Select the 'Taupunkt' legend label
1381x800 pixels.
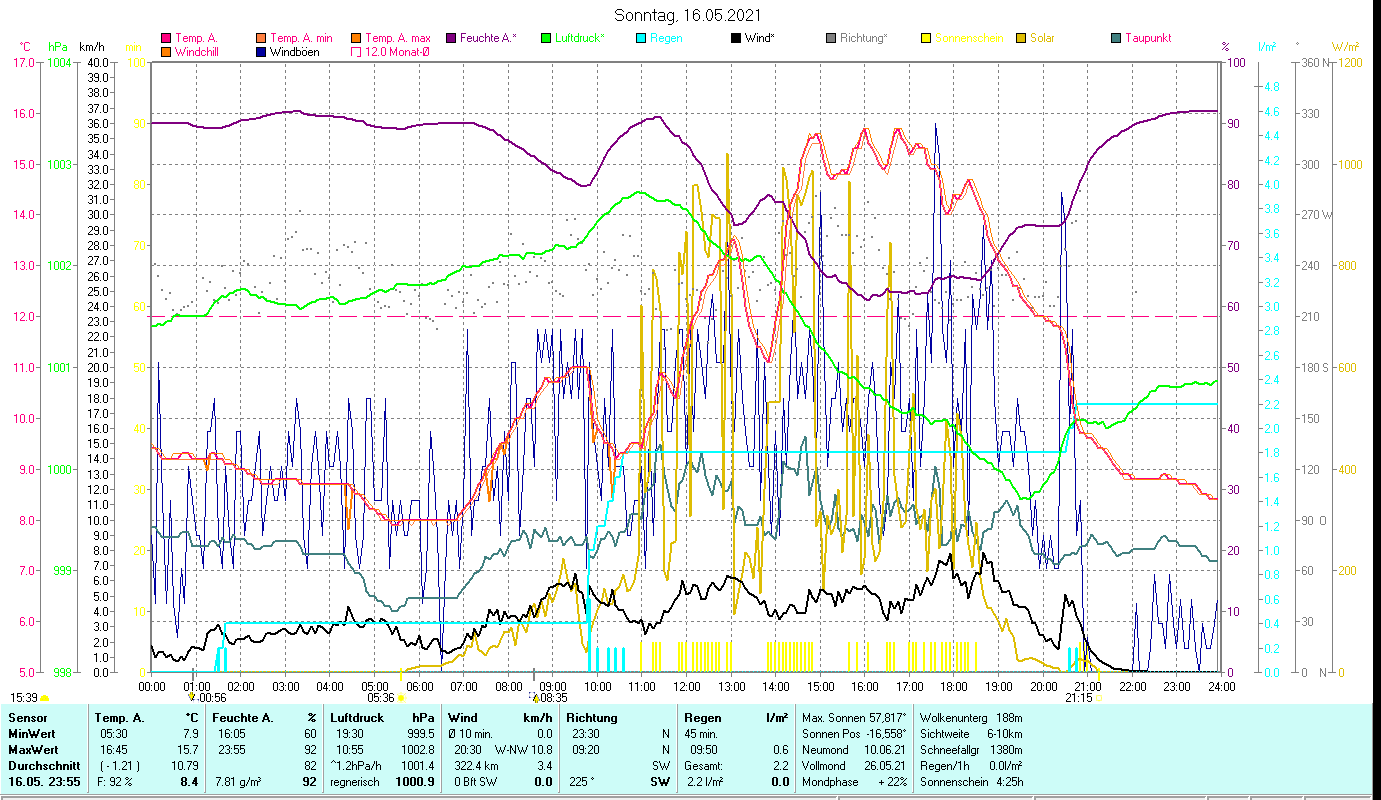(x=1148, y=39)
